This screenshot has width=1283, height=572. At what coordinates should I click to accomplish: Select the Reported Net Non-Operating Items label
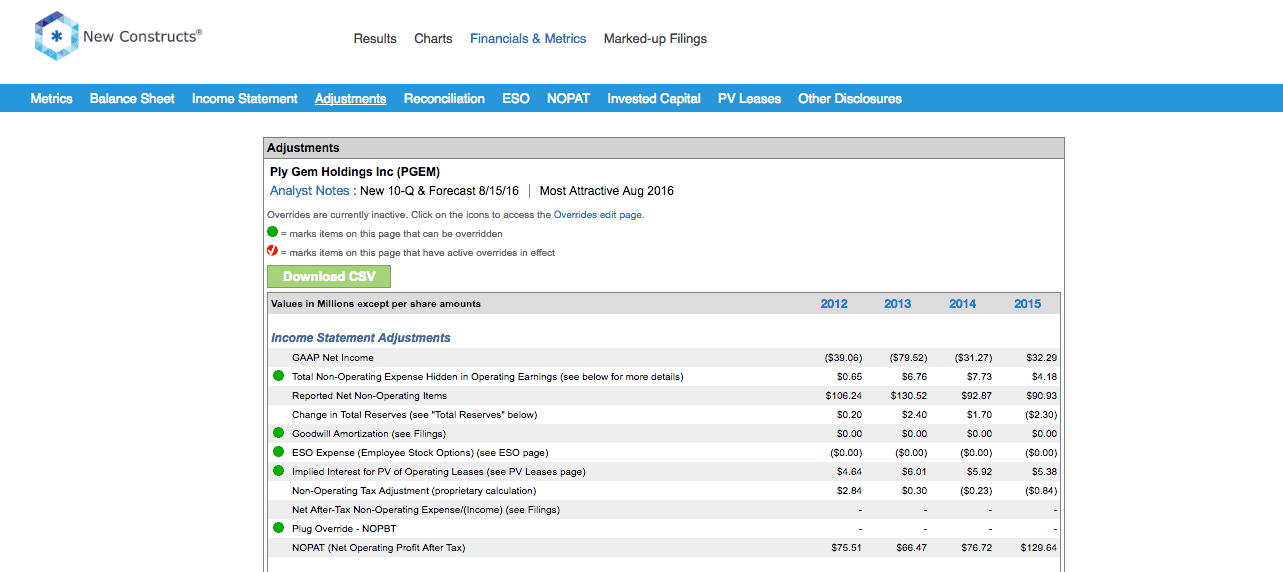tap(369, 395)
